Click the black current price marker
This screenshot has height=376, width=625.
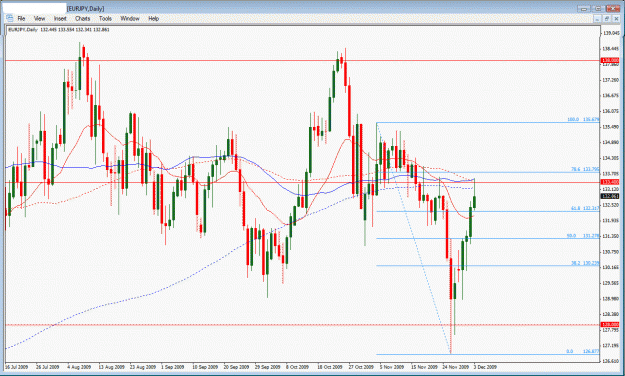tap(610, 196)
